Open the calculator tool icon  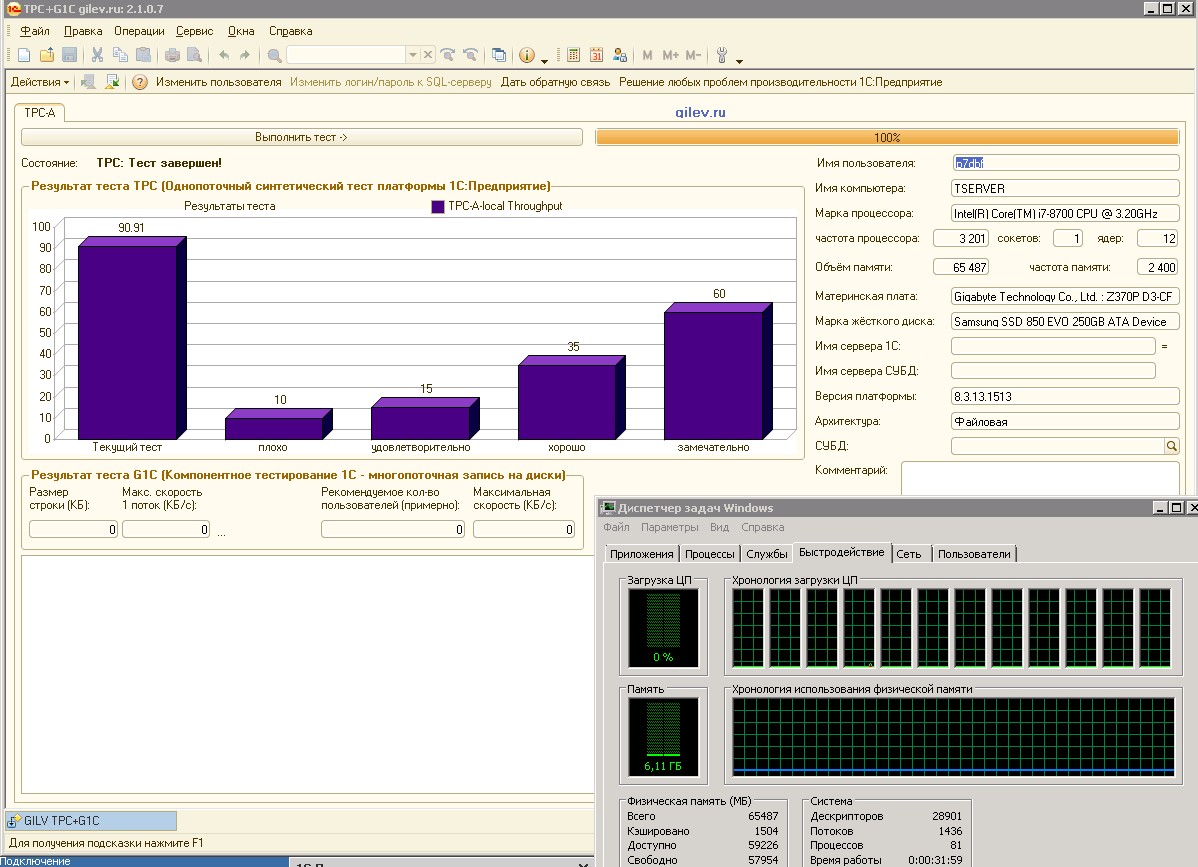pos(573,55)
